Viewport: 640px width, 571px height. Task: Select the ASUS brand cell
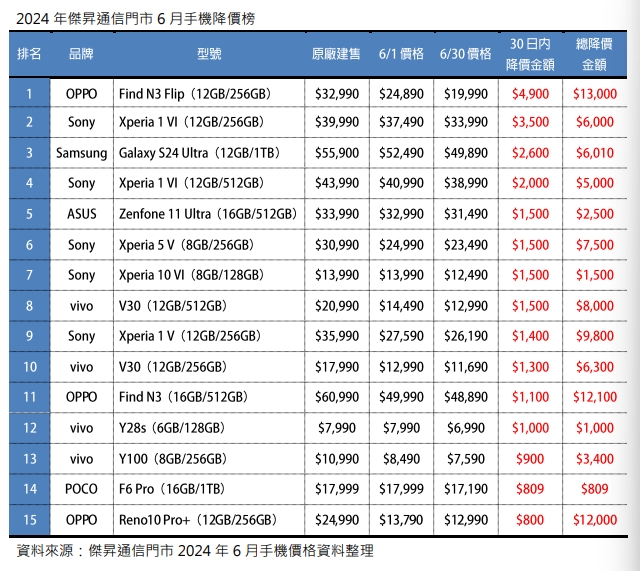[81, 214]
